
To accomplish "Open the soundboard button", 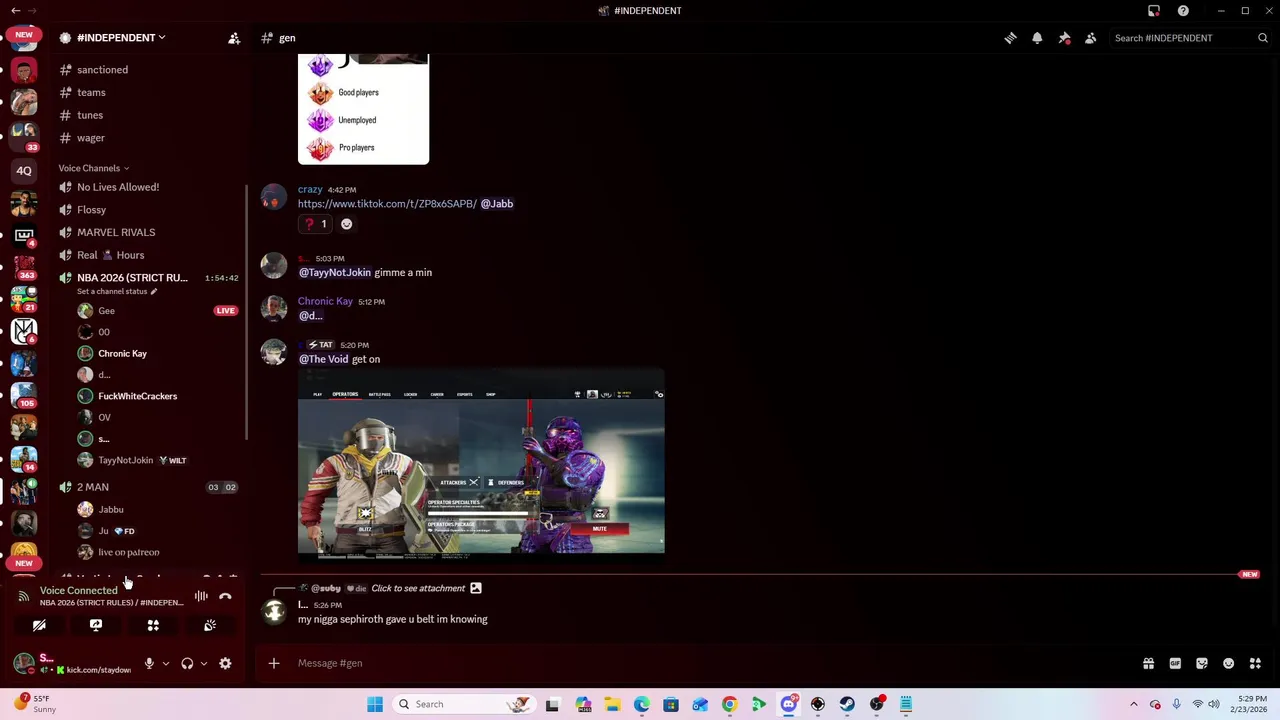I will click(210, 625).
